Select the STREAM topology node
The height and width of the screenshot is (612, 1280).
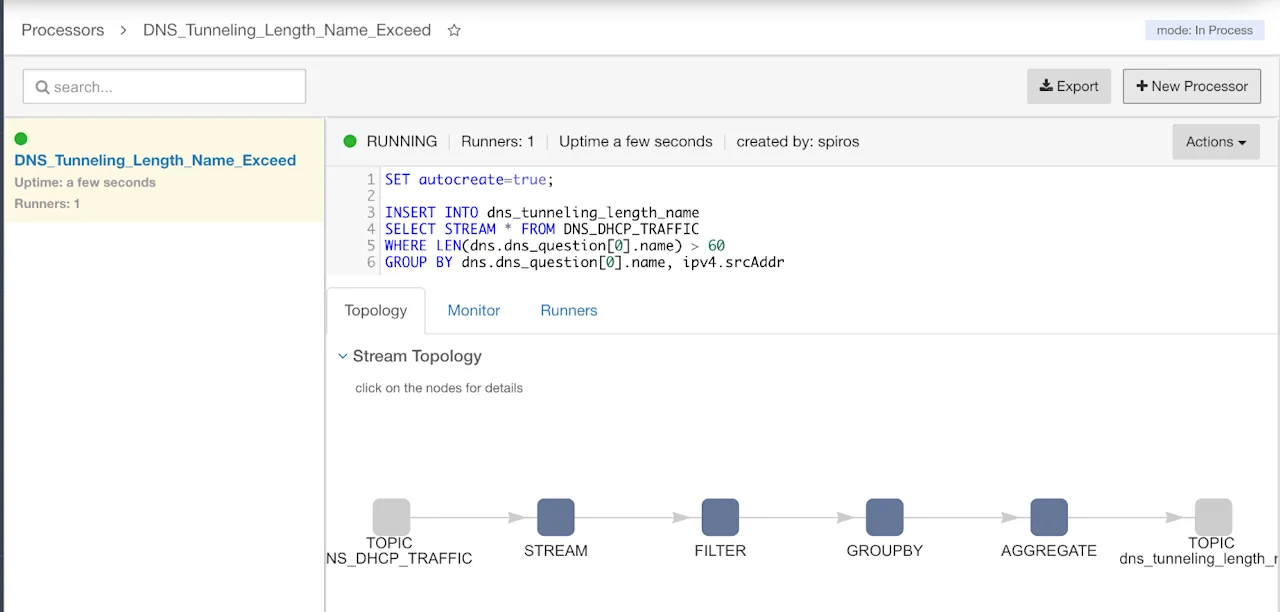pos(556,517)
